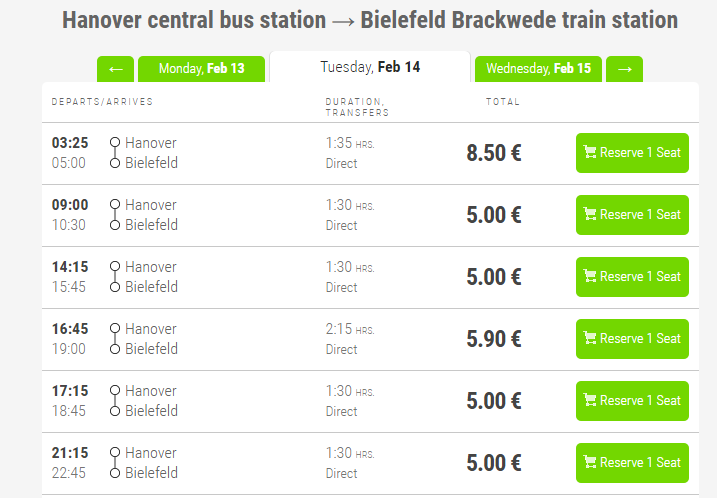Click the route stops icon for 14:15 trip

(x=115, y=277)
